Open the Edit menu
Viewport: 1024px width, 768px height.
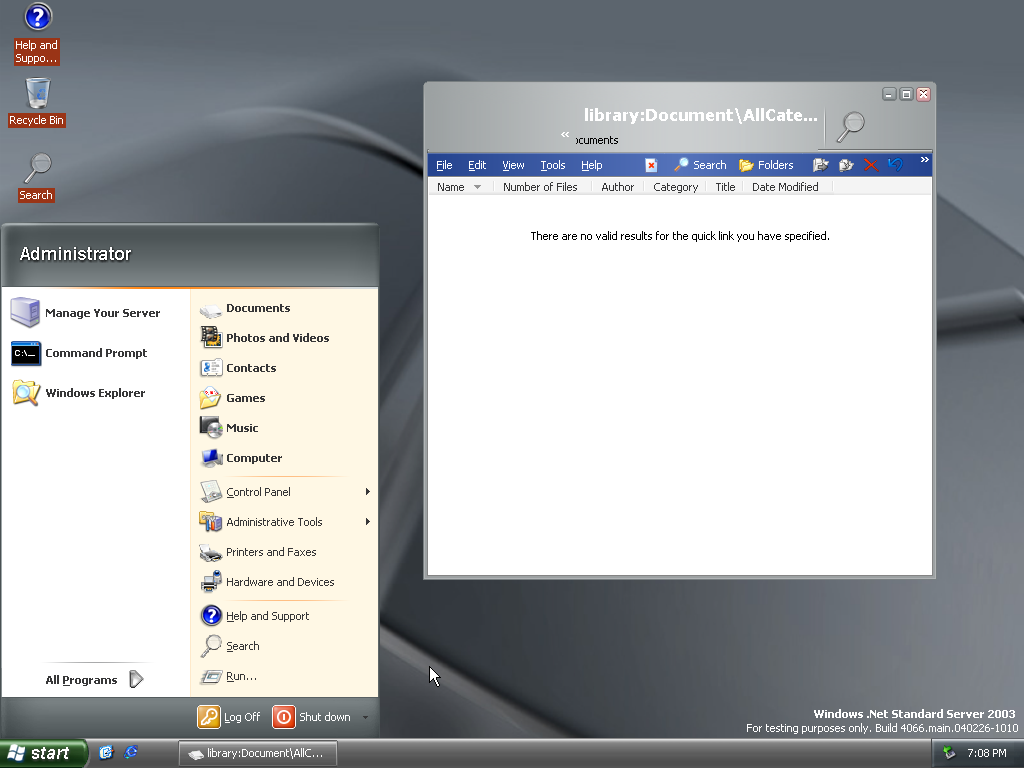(x=477, y=165)
